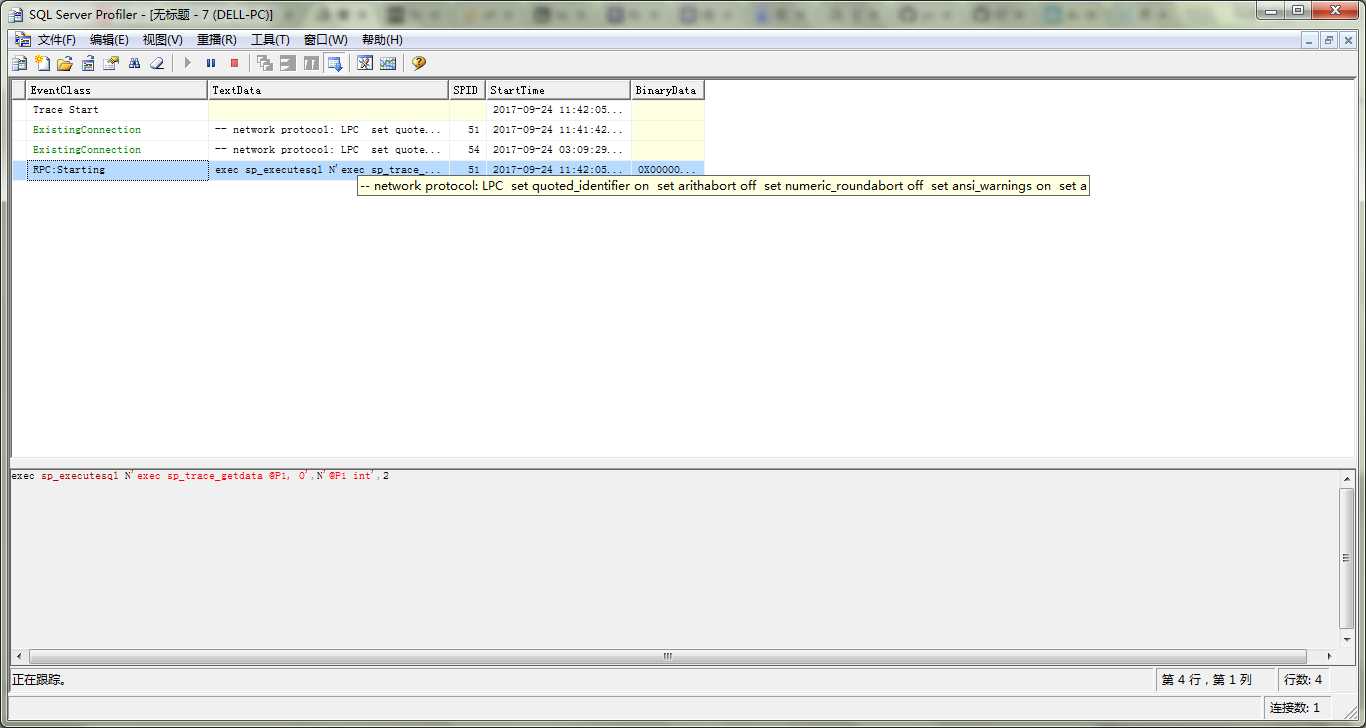Viewport: 1366px width, 728px height.
Task: Click the BinaryData column header
Action: pyautogui.click(x=667, y=90)
